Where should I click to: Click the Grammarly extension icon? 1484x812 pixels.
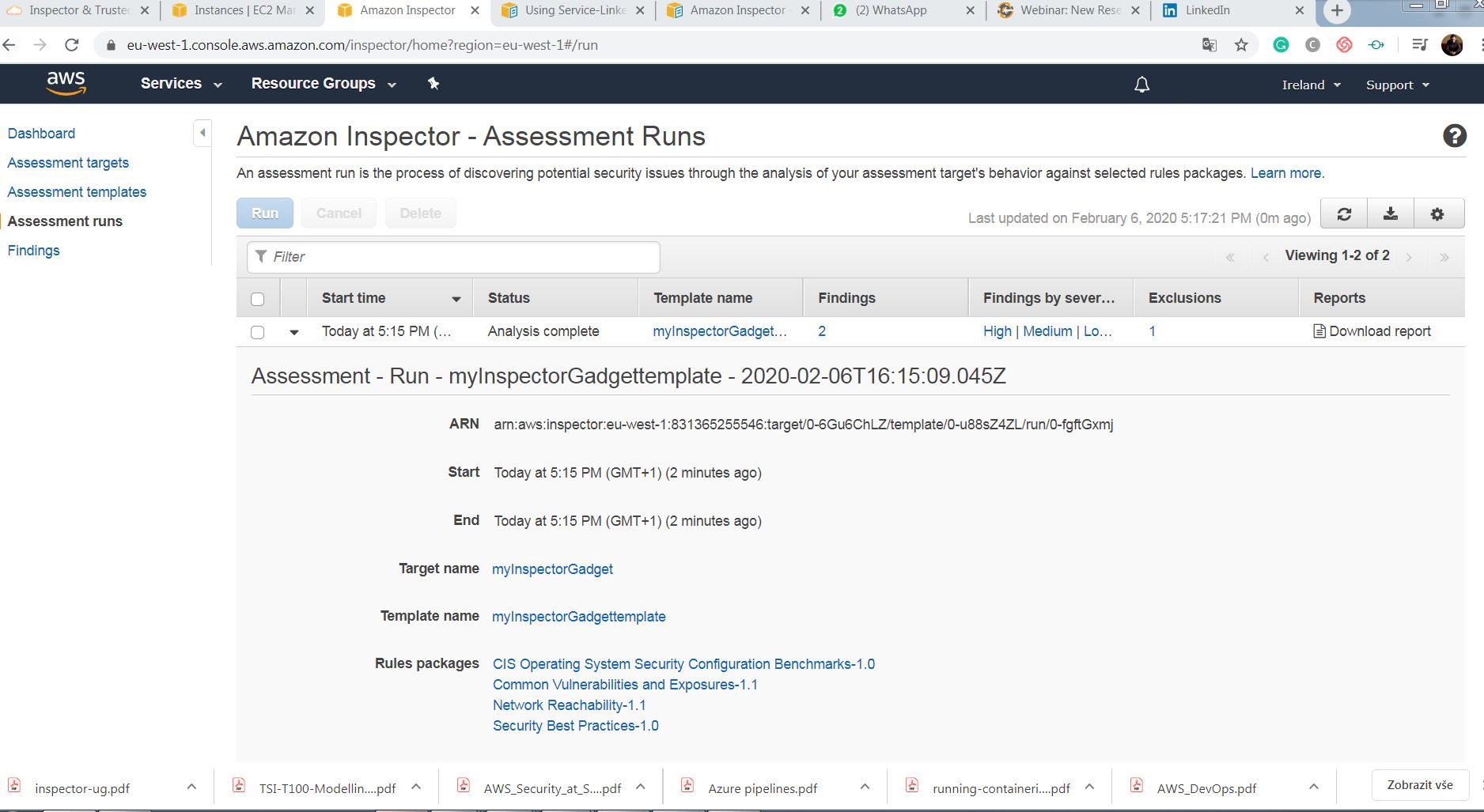[x=1281, y=45]
